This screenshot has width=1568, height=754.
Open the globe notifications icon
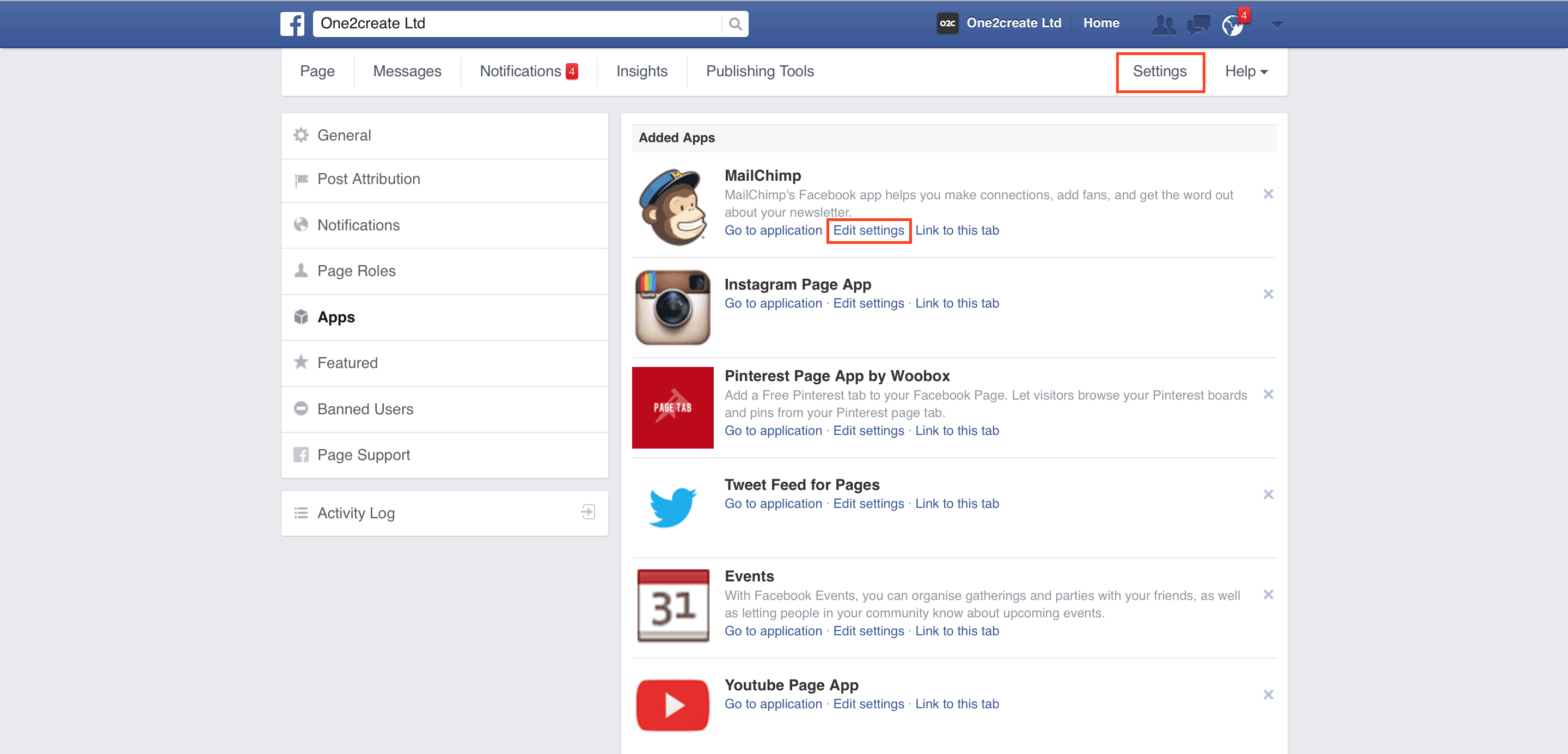(1232, 25)
